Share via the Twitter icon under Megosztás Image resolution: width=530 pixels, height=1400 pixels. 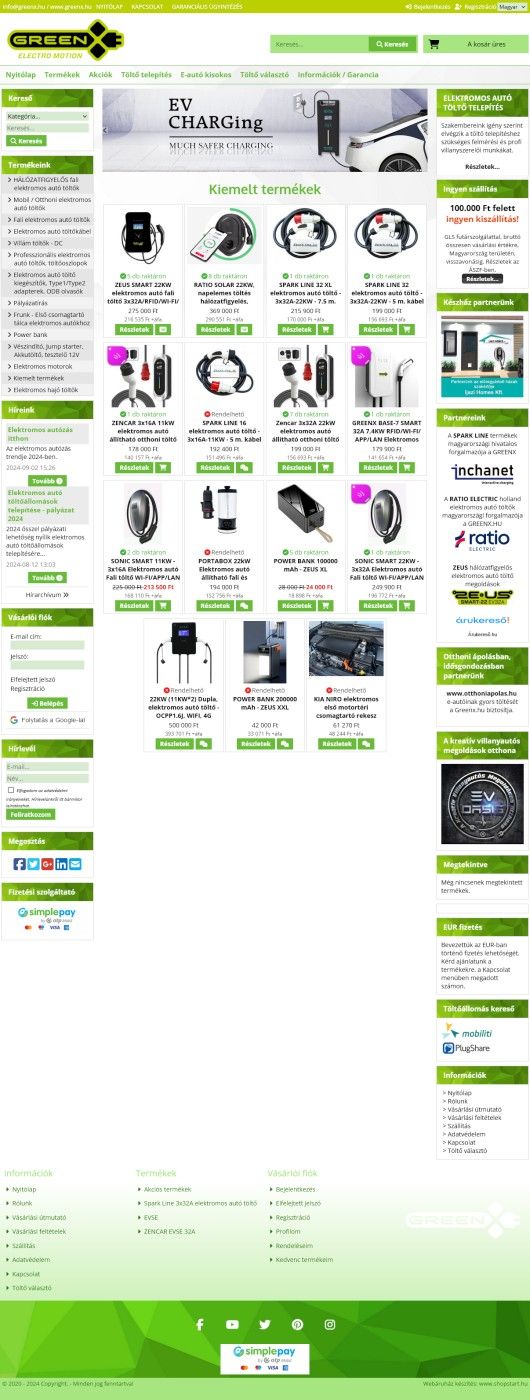(x=33, y=864)
